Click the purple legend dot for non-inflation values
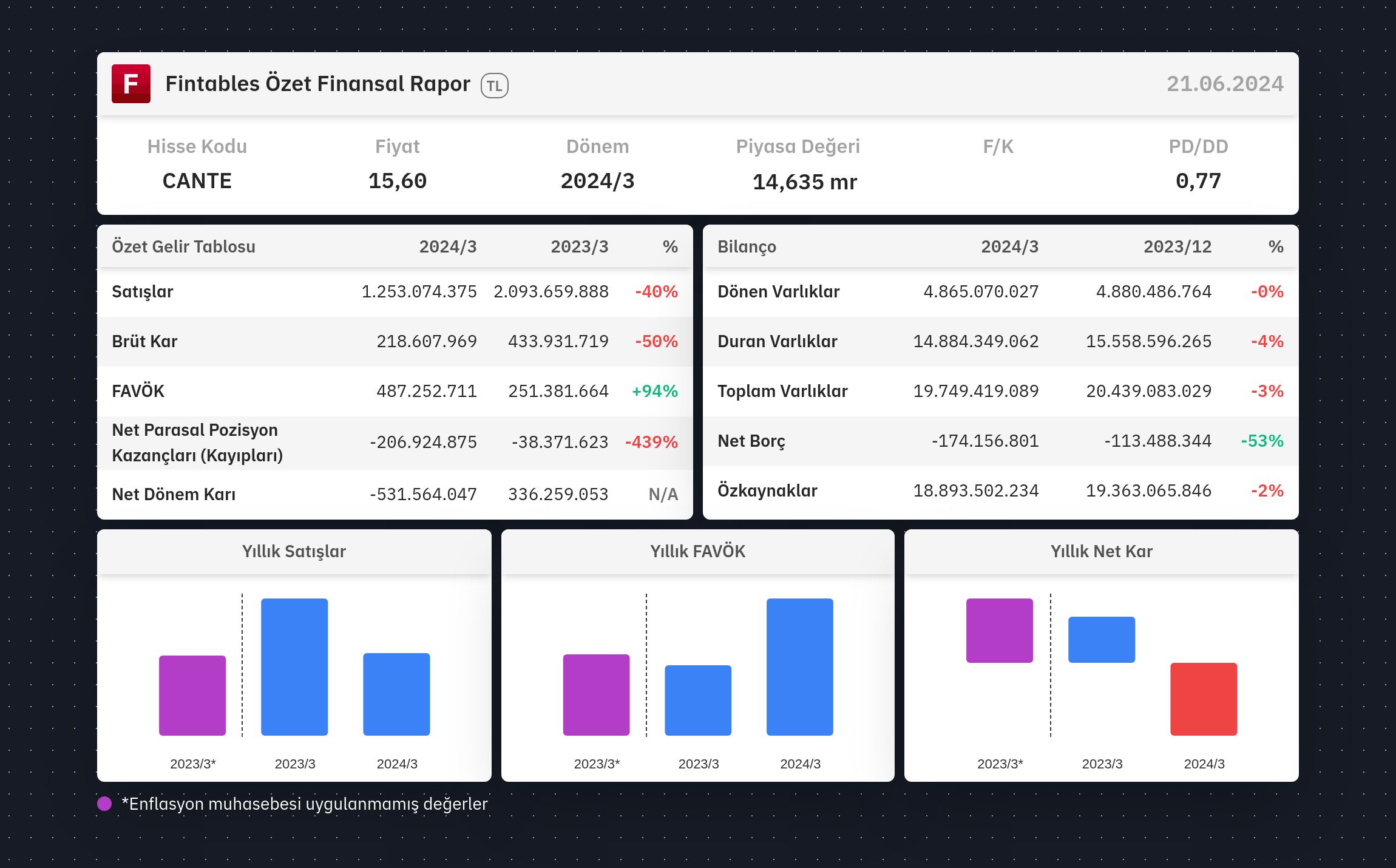 point(104,804)
